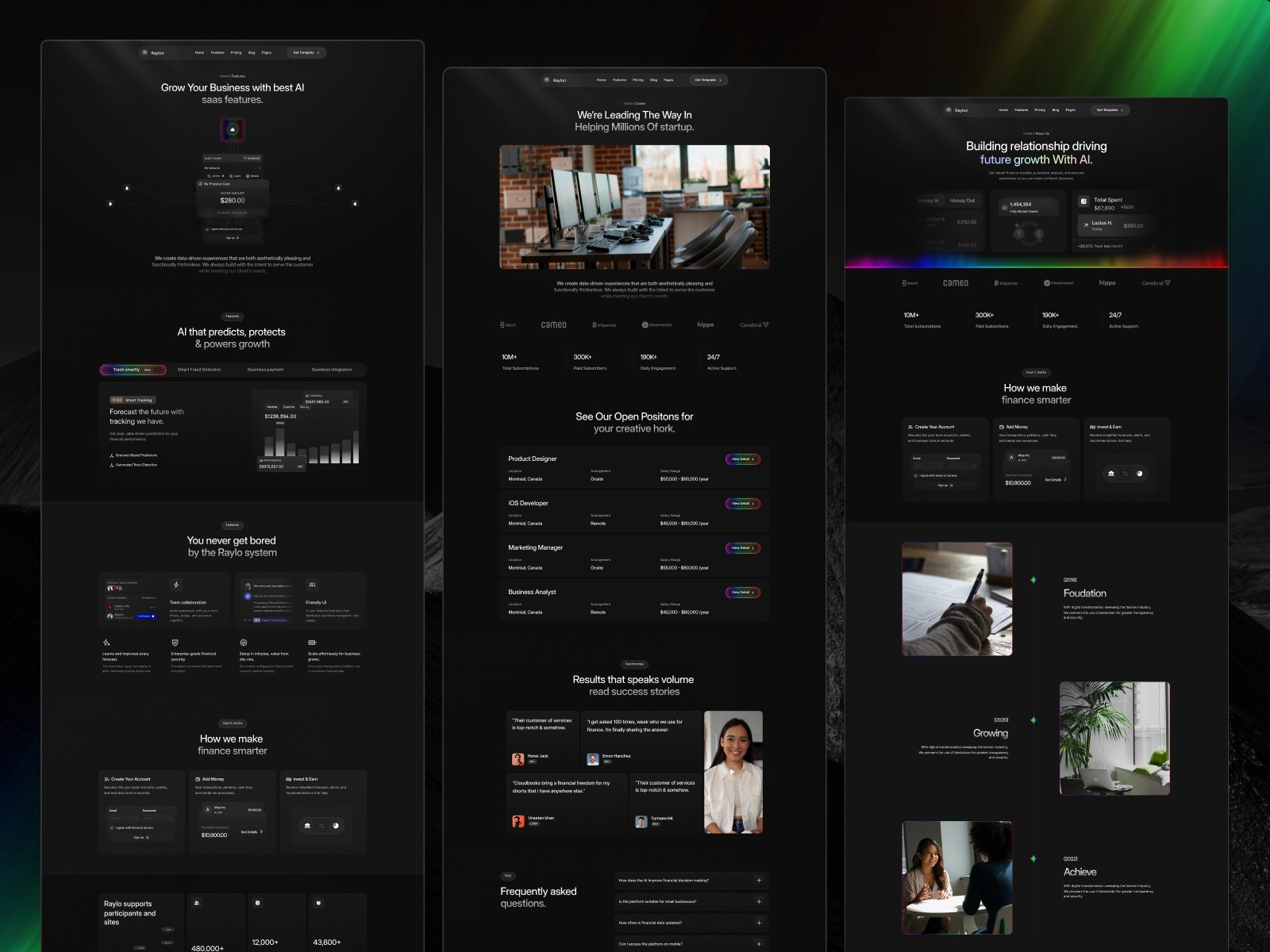Switch to Money Out in the hero card
The width and height of the screenshot is (1270, 952).
(962, 201)
